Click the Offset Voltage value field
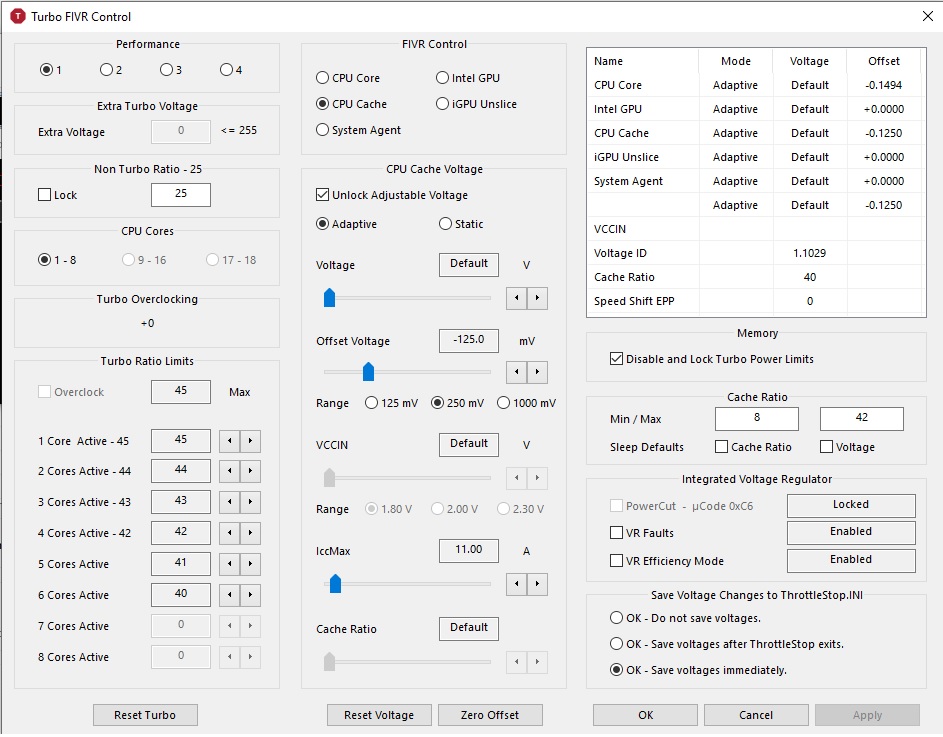 click(468, 341)
